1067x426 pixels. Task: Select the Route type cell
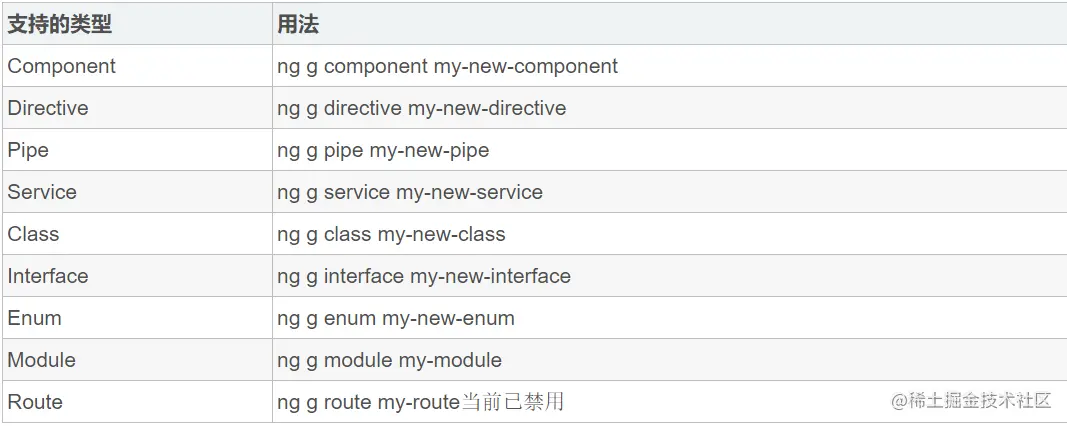click(x=35, y=402)
